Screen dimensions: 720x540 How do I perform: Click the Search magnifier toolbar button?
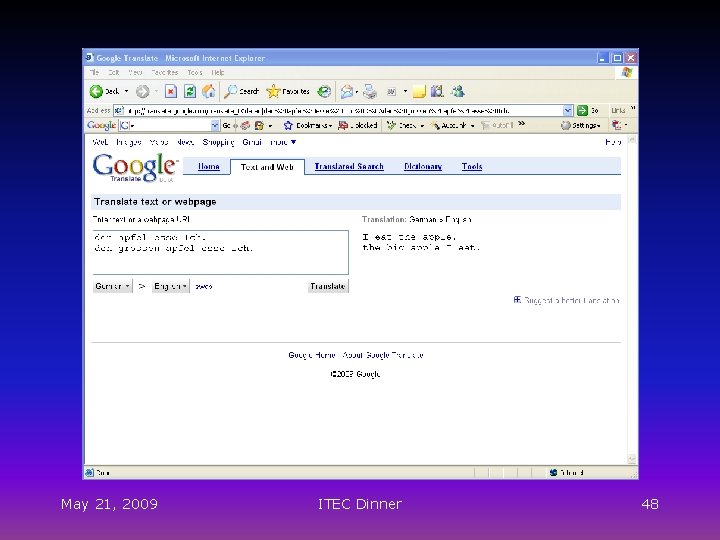pyautogui.click(x=242, y=91)
